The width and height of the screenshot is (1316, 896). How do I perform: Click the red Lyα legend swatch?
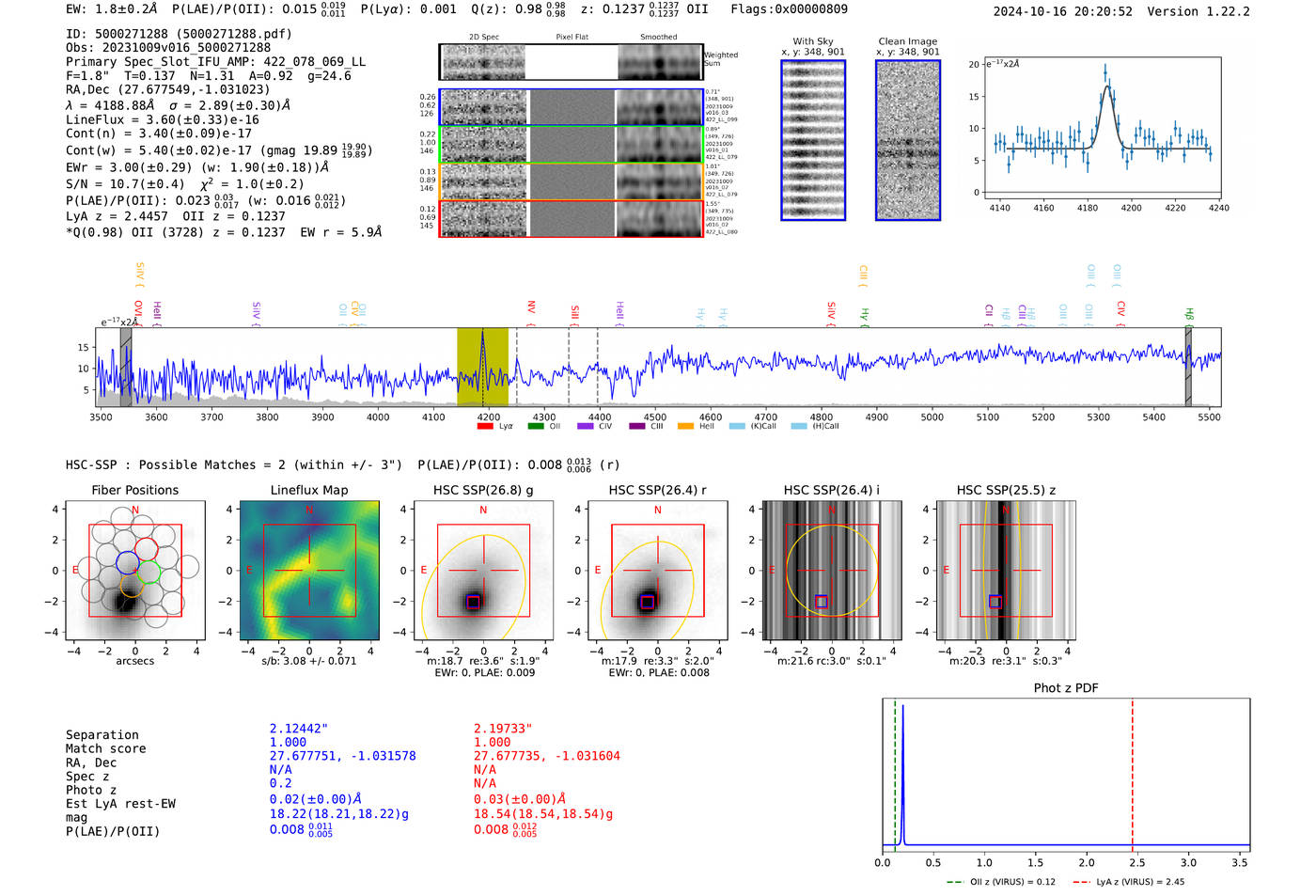[x=485, y=426]
